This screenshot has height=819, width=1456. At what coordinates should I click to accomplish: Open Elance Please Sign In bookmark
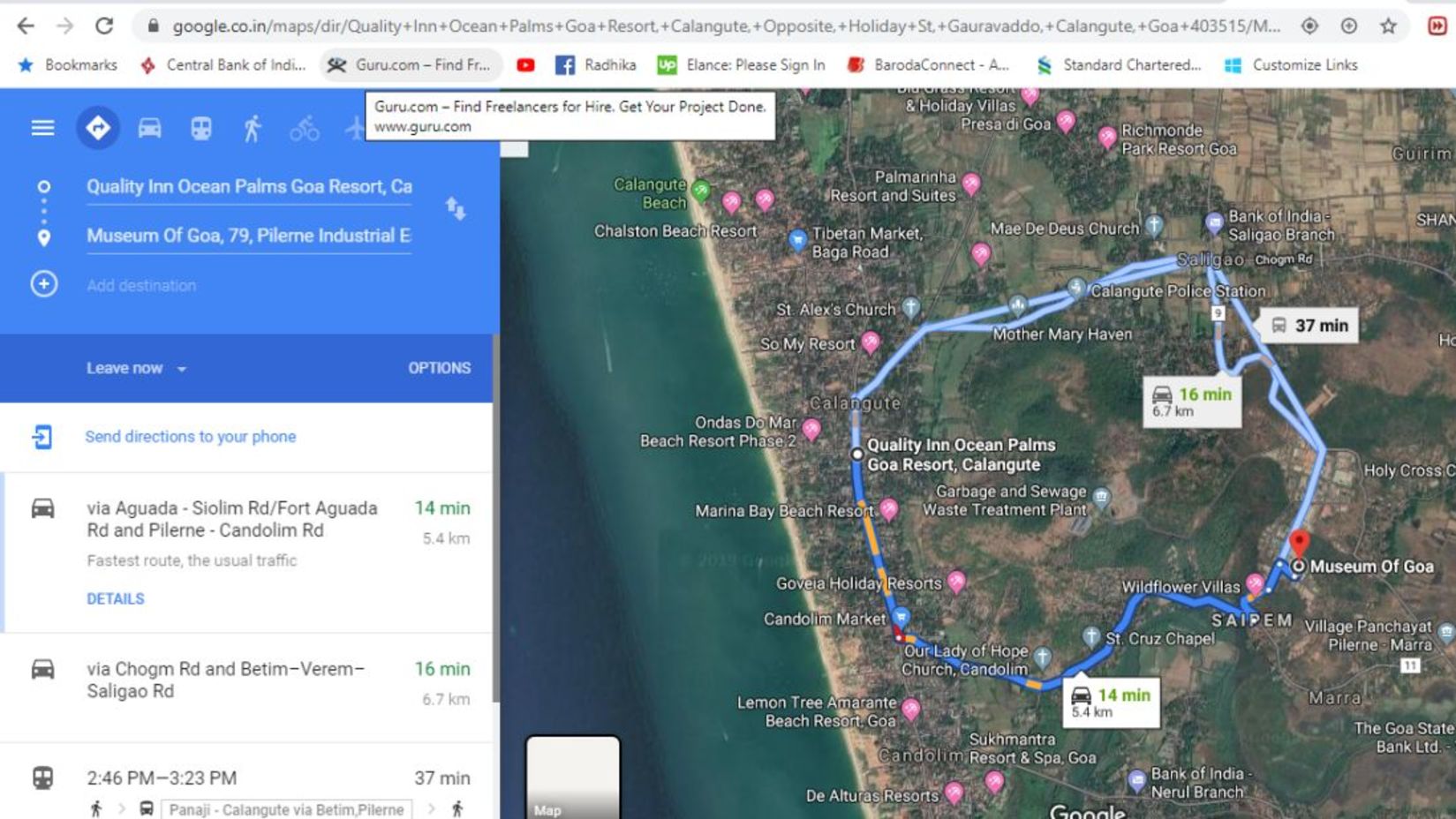742,64
